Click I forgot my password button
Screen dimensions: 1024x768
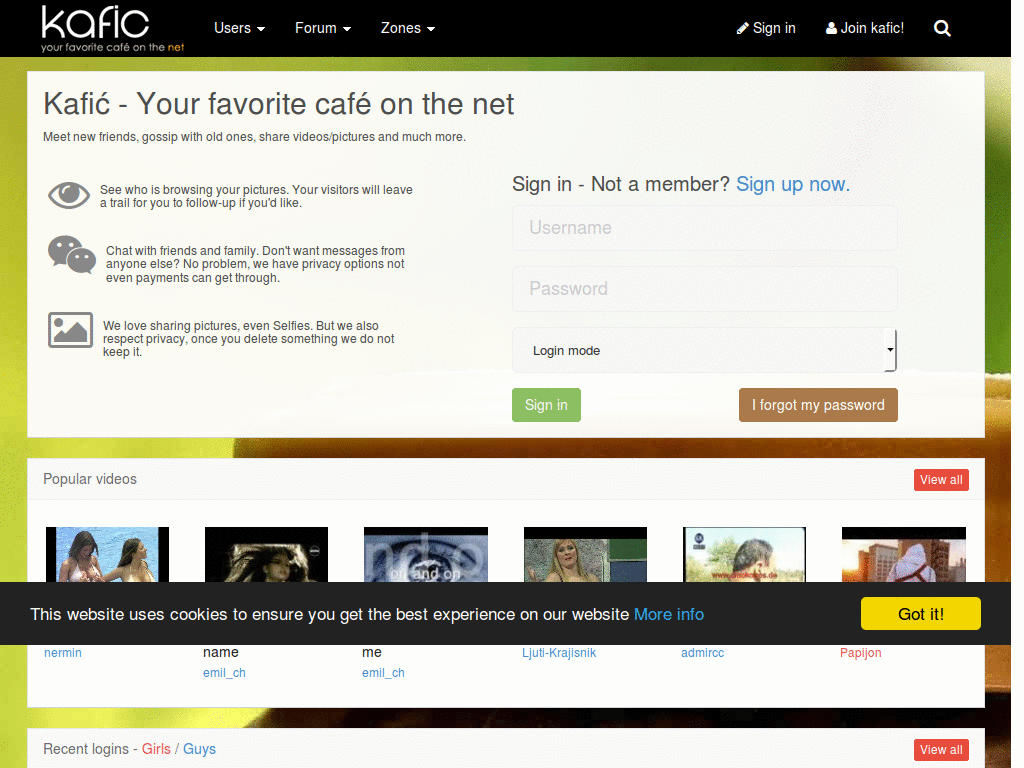point(818,405)
